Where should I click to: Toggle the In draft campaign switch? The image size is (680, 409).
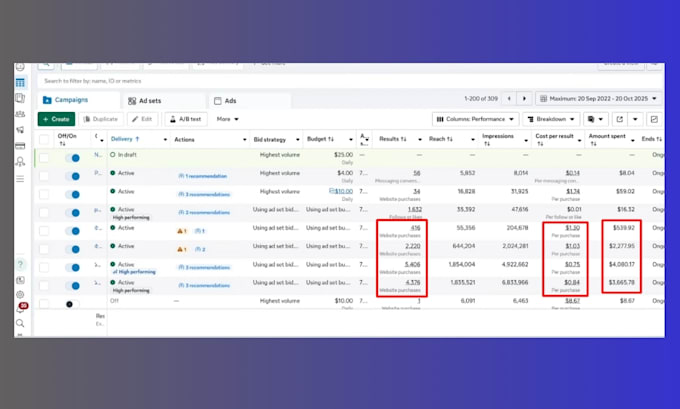[x=72, y=158]
